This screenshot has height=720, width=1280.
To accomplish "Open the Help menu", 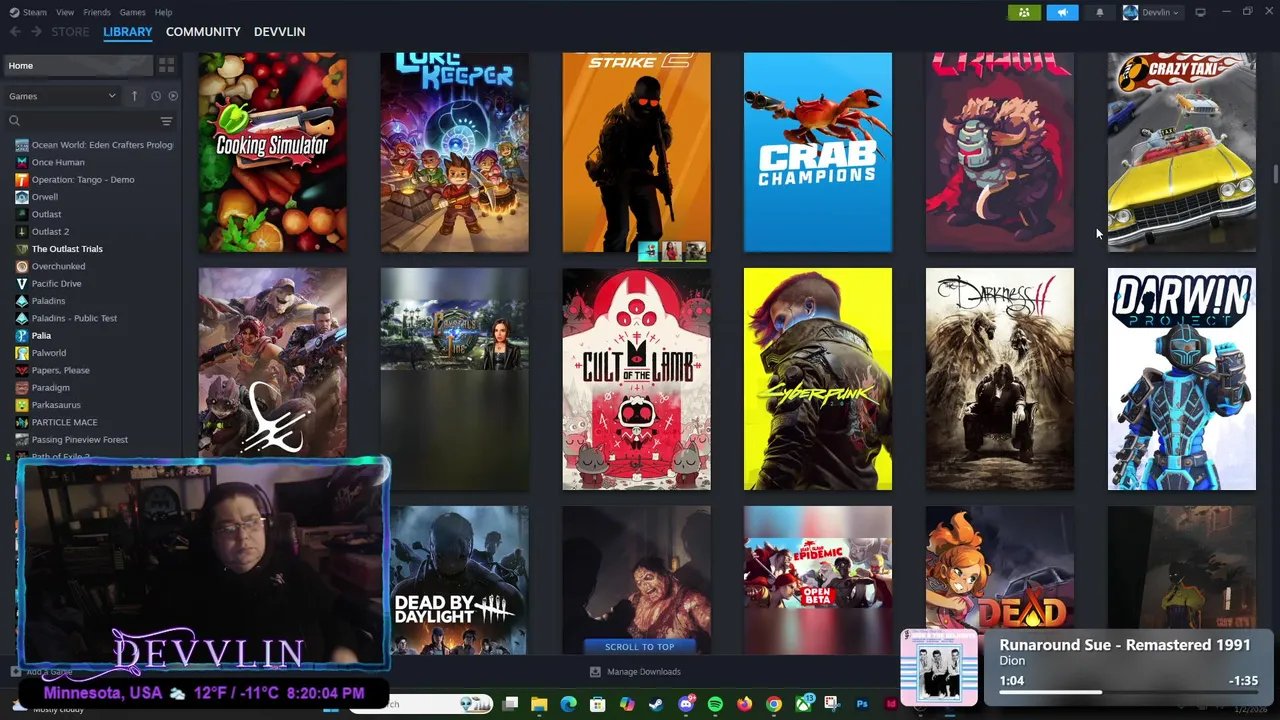I will click(x=163, y=12).
